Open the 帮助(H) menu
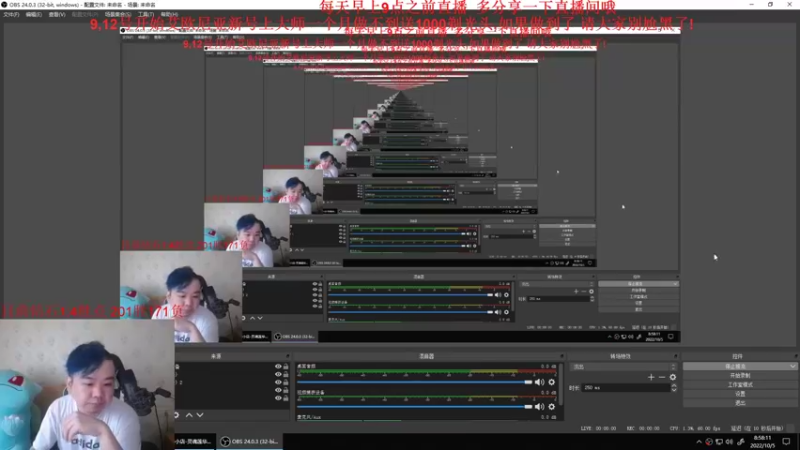 point(169,14)
